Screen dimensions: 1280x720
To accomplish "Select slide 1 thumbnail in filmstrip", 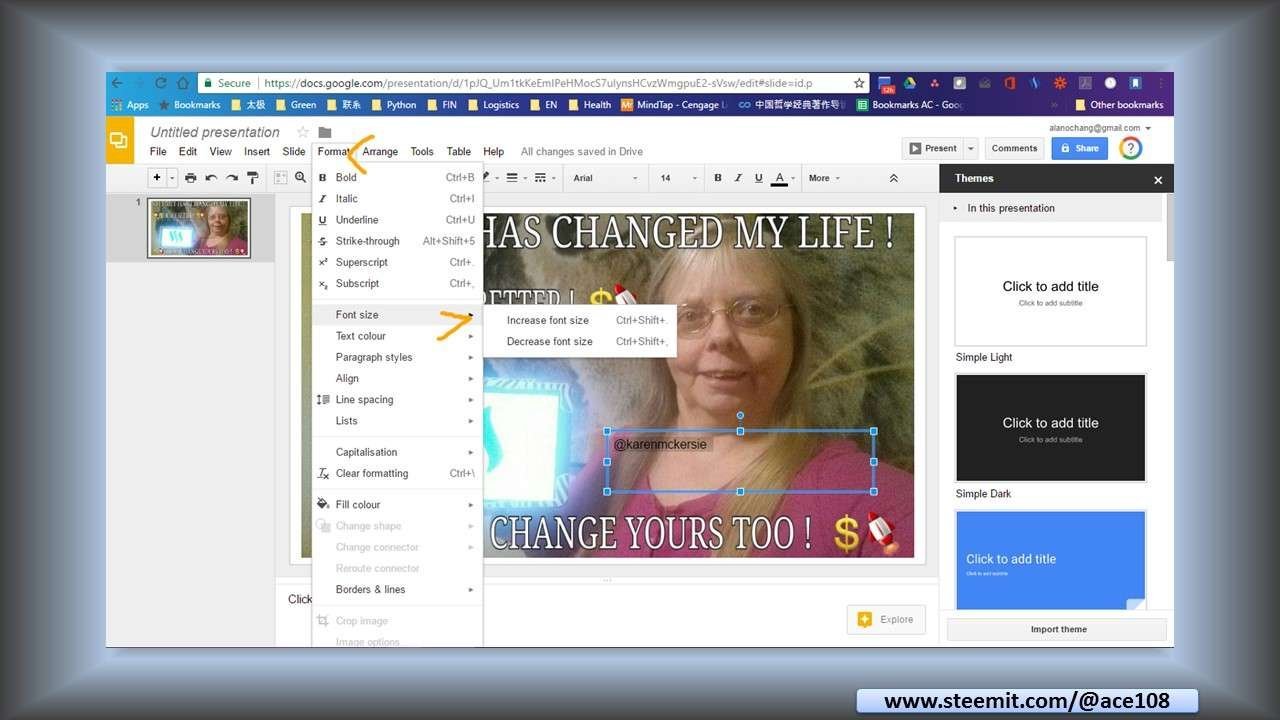I will click(199, 227).
